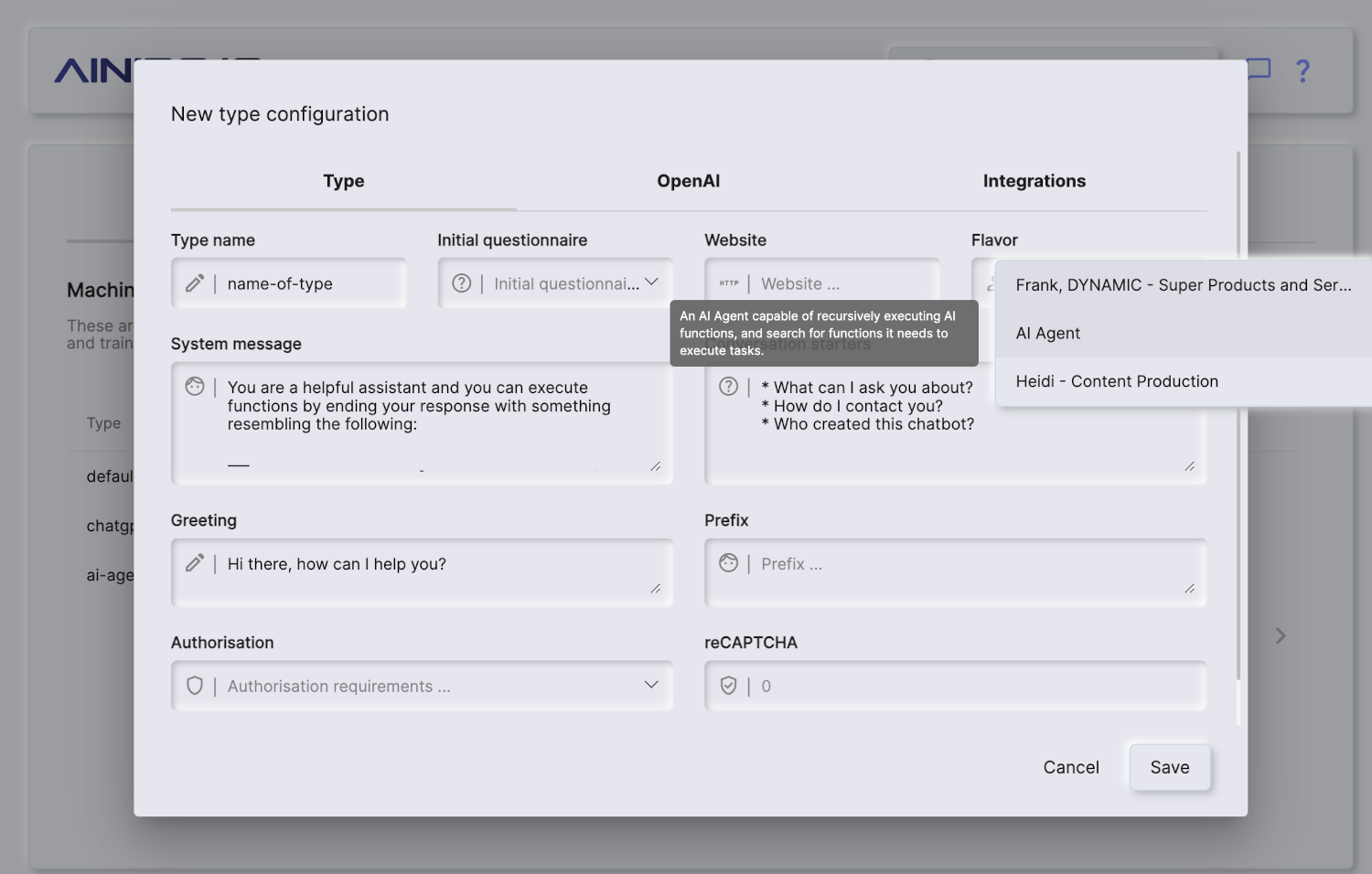Open help question mark in top bar
1372x874 pixels.
(x=1303, y=70)
